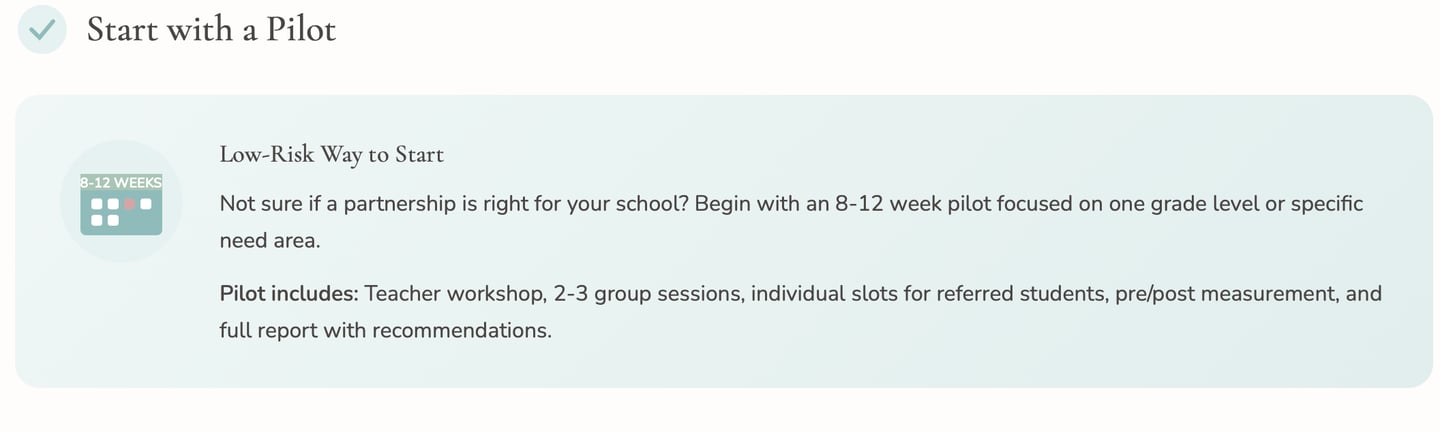Click the line full report with recommendations
Screen dimensions: 1440x432
(385, 330)
